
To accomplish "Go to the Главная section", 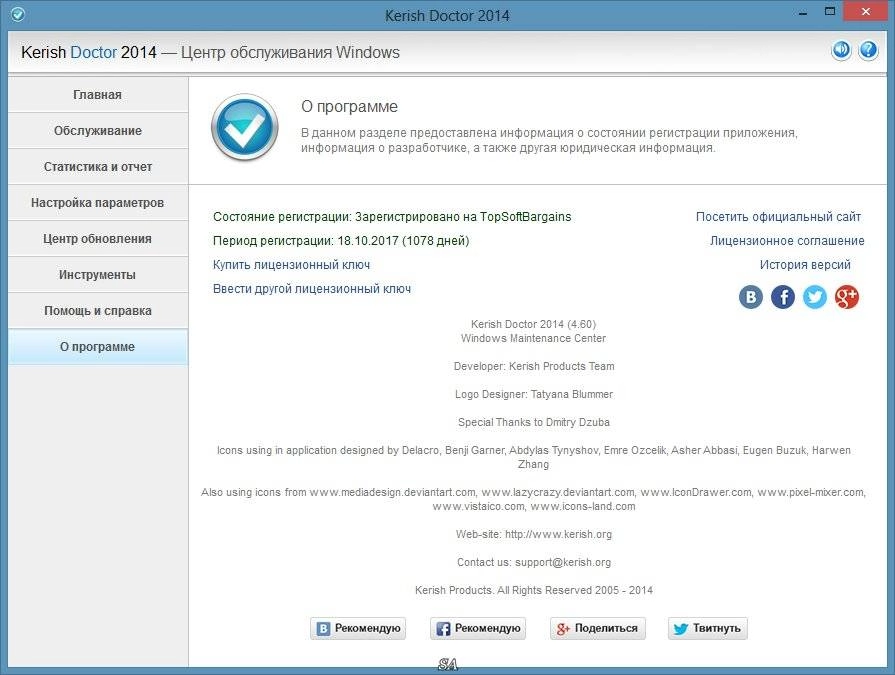I will coord(98,95).
